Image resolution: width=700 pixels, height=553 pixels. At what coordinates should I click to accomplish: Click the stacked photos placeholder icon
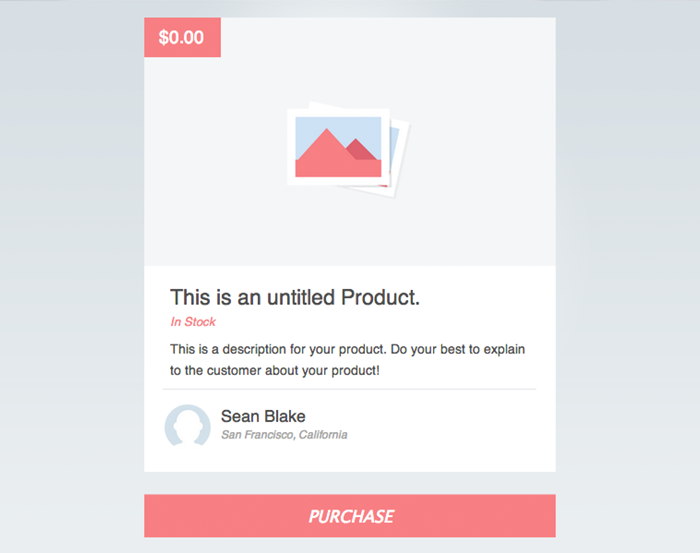coord(348,150)
